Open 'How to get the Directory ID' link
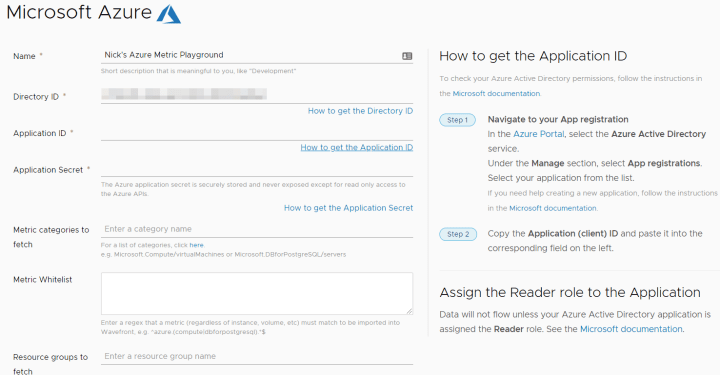This screenshot has height=375, width=720. click(360, 111)
